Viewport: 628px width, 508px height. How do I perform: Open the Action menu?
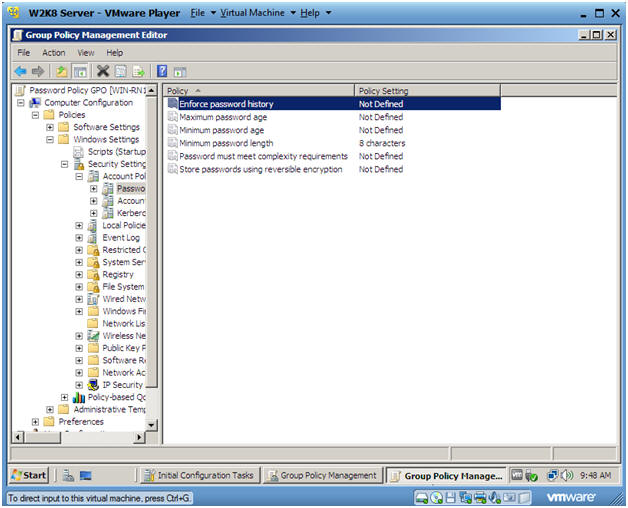54,53
